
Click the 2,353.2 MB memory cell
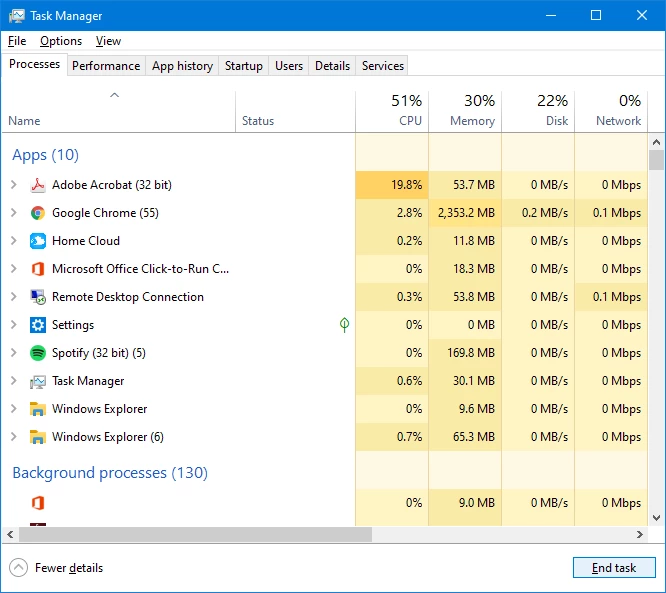pos(465,213)
